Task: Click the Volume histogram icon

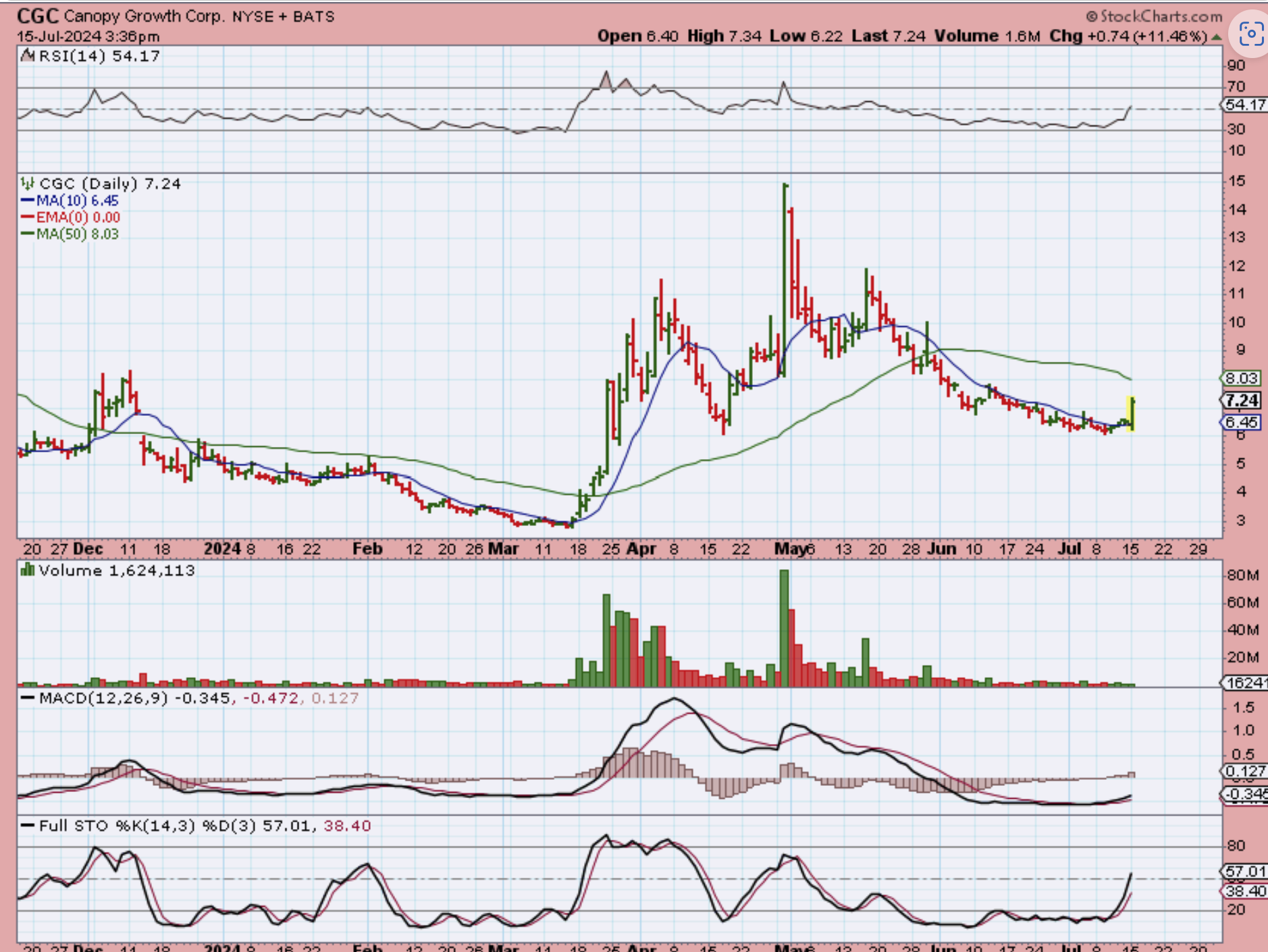Action: (28, 571)
